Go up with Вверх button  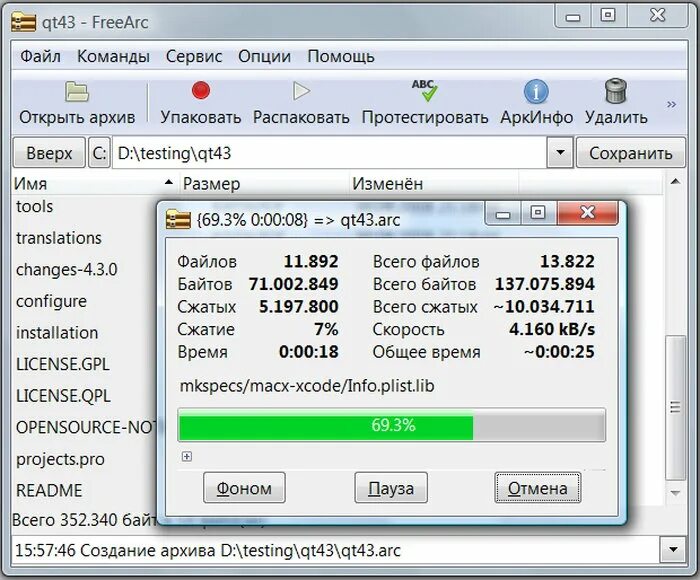[x=49, y=153]
